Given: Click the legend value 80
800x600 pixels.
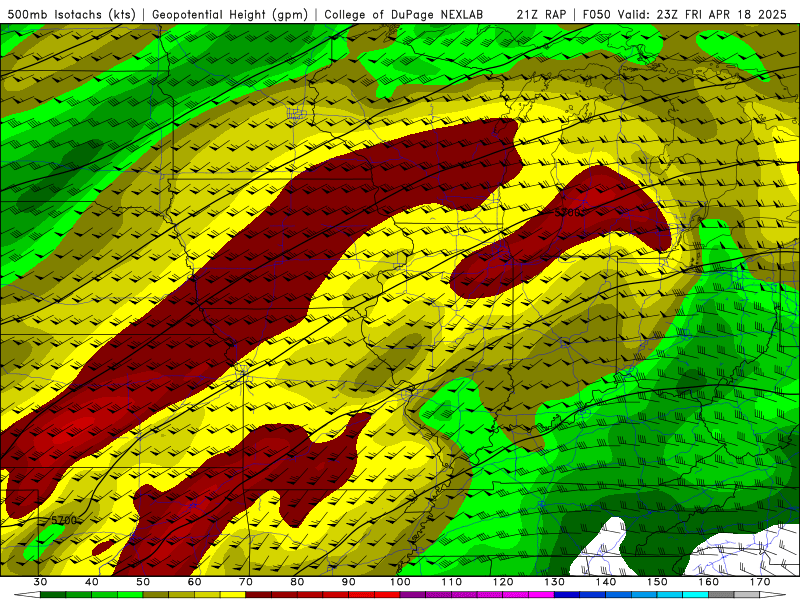Looking at the screenshot, I should pyautogui.click(x=297, y=582).
